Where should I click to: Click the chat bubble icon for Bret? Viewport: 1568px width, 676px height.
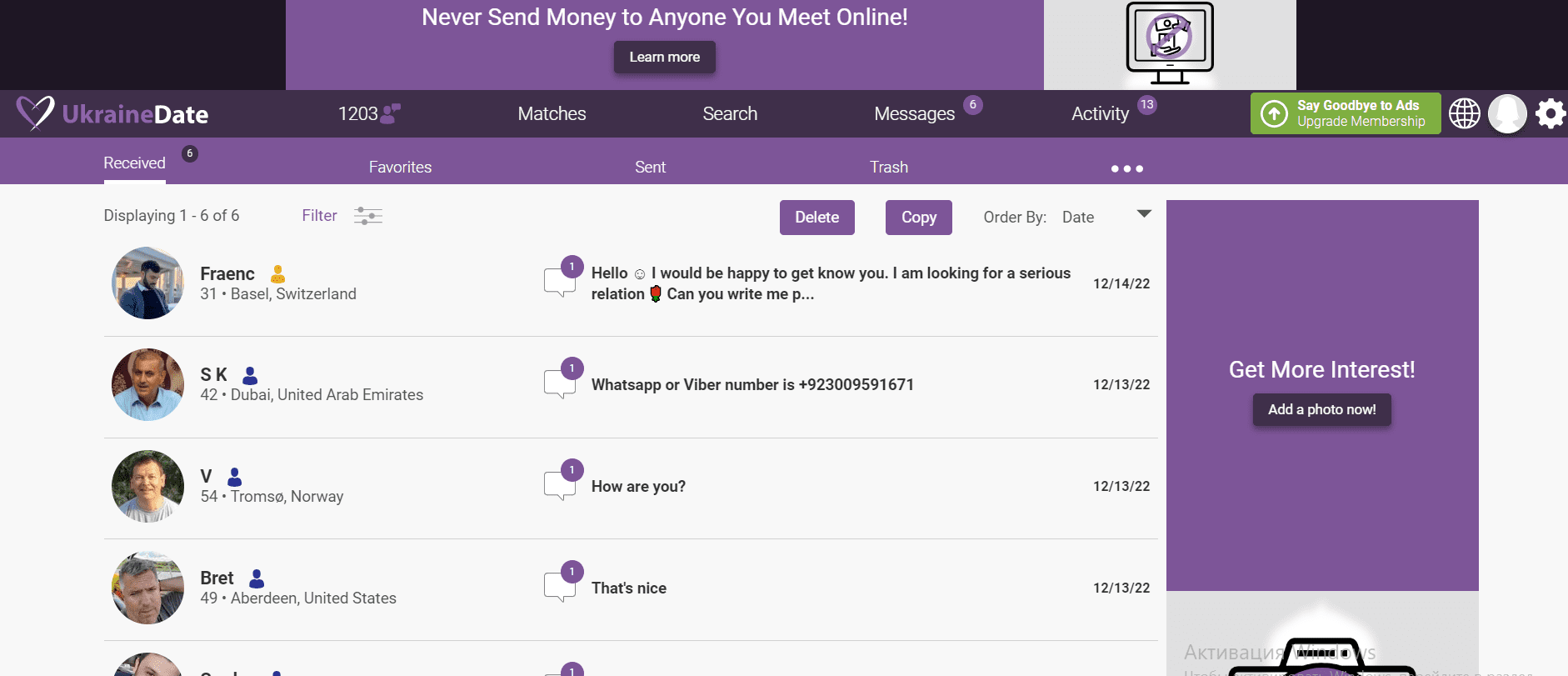coord(560,587)
